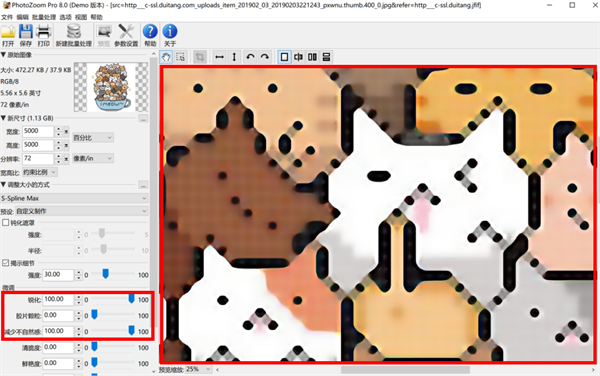Viewport: 600px width, 376px height.
Task: Save the image with the 保存 icon
Action: pos(26,35)
